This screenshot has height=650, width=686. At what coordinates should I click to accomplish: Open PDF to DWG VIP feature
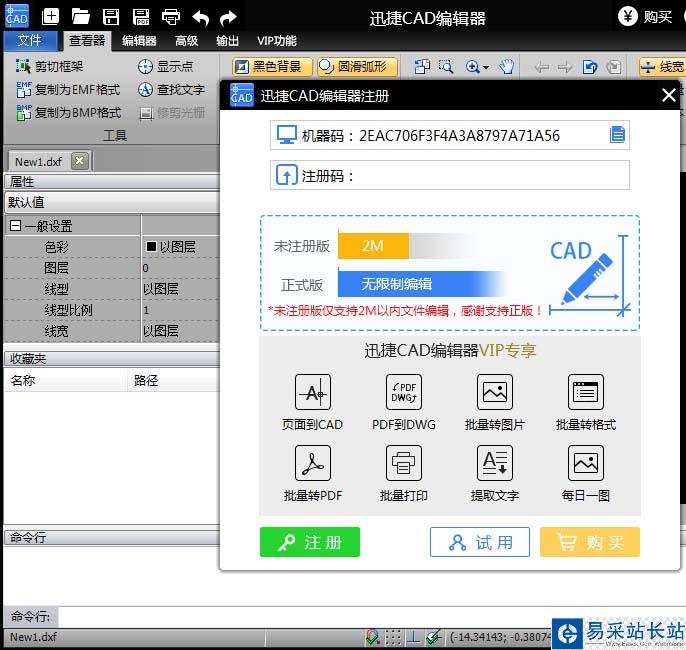[x=403, y=403]
